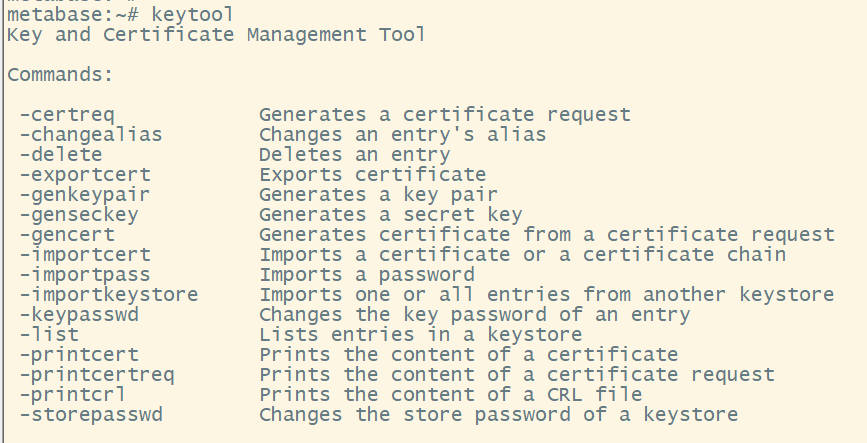Click the -exportcert command

83,175
